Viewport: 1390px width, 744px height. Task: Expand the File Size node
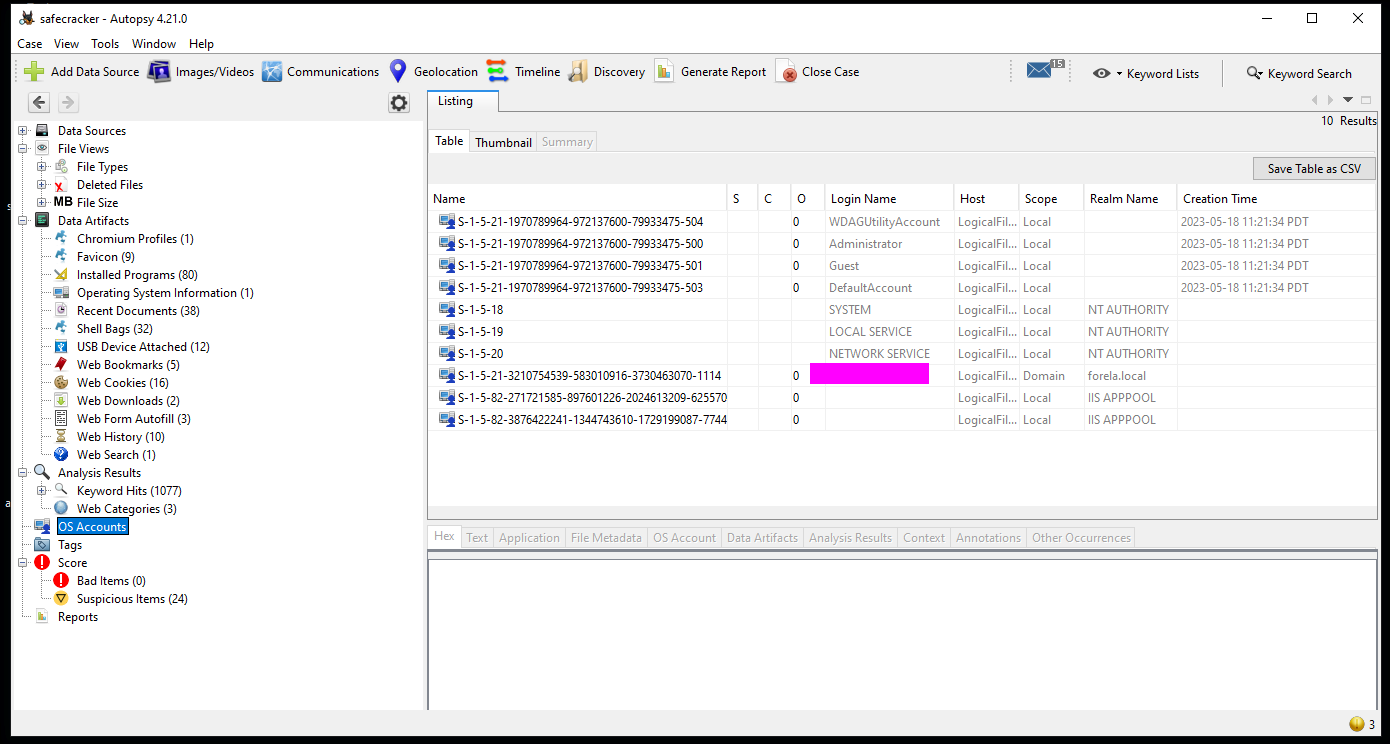(42, 203)
